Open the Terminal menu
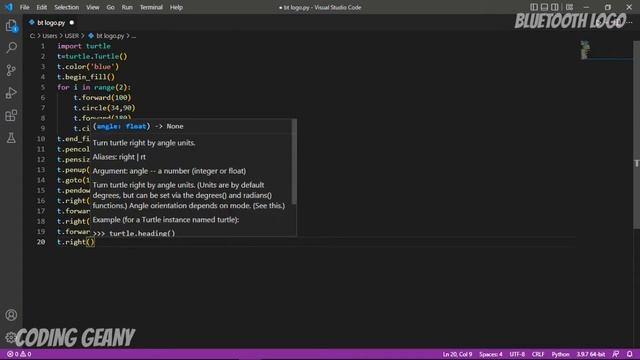Image resolution: width=640 pixels, height=360 pixels. click(x=151, y=7)
